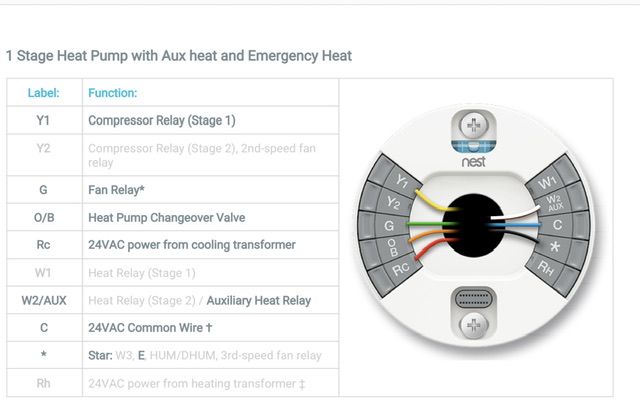The height and width of the screenshot is (406, 640).
Task: Select the W2 AUX terminal on the diagram
Action: 555,202
